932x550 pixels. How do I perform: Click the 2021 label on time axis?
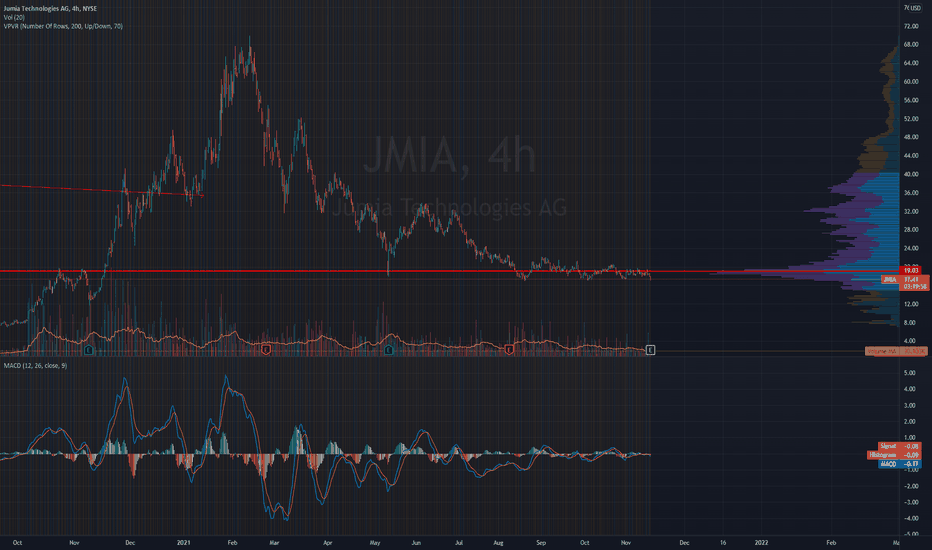pos(184,542)
